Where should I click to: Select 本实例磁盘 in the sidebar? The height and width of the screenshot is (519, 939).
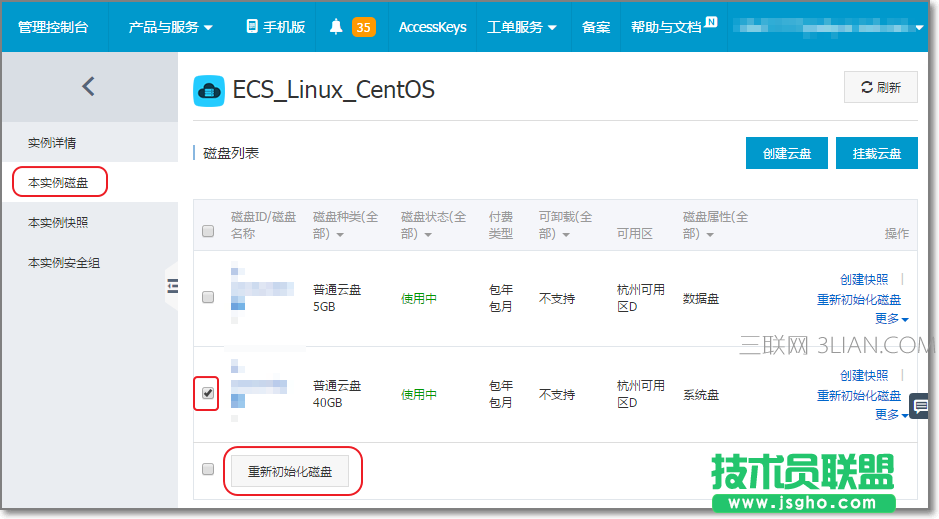click(x=58, y=182)
